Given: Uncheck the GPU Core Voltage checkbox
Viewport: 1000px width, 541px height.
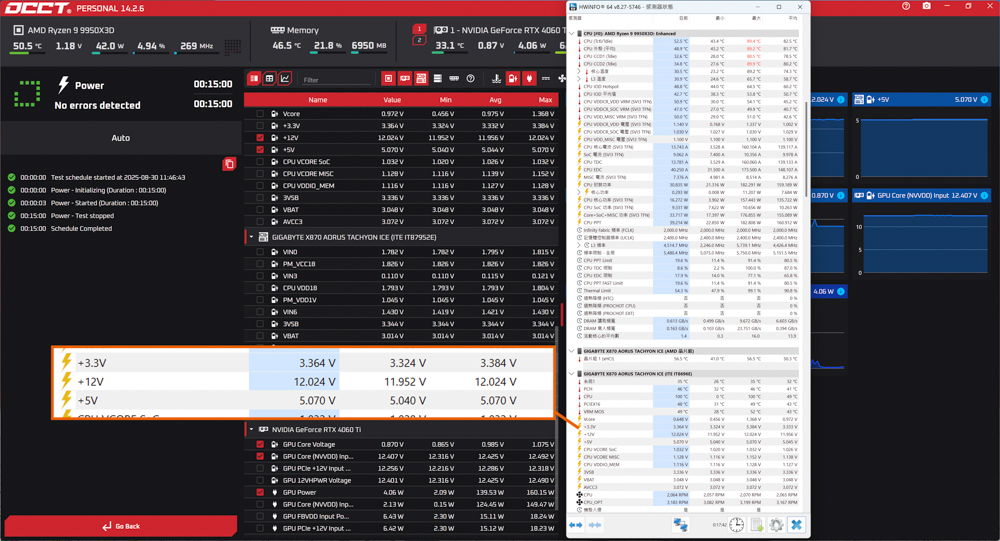Looking at the screenshot, I should click(260, 445).
